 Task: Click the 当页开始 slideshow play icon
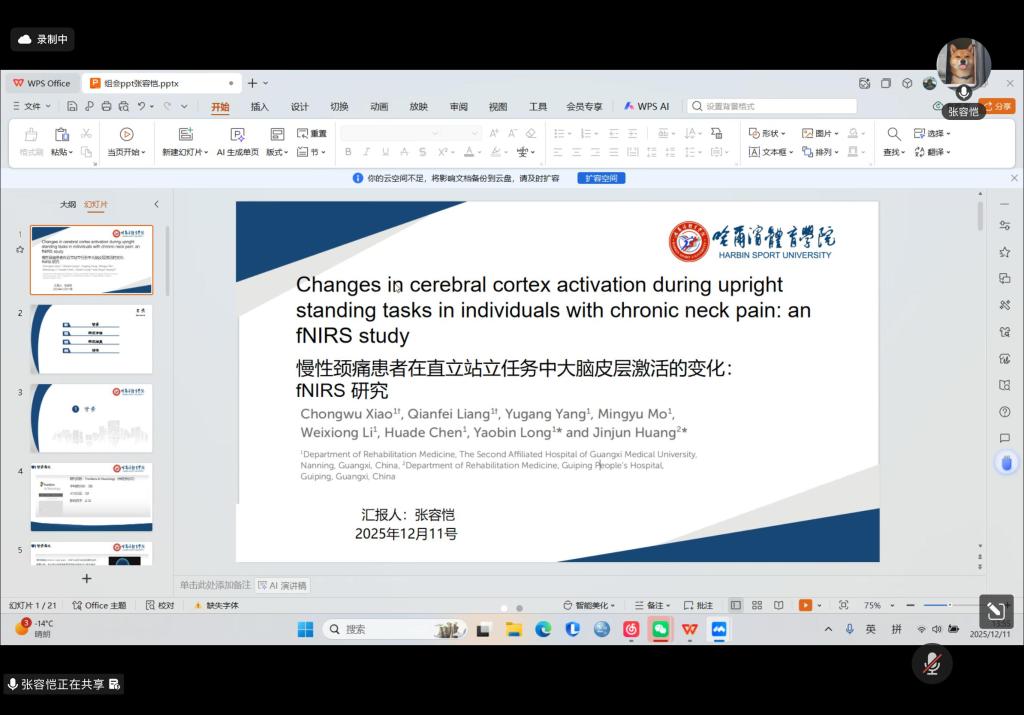(126, 134)
